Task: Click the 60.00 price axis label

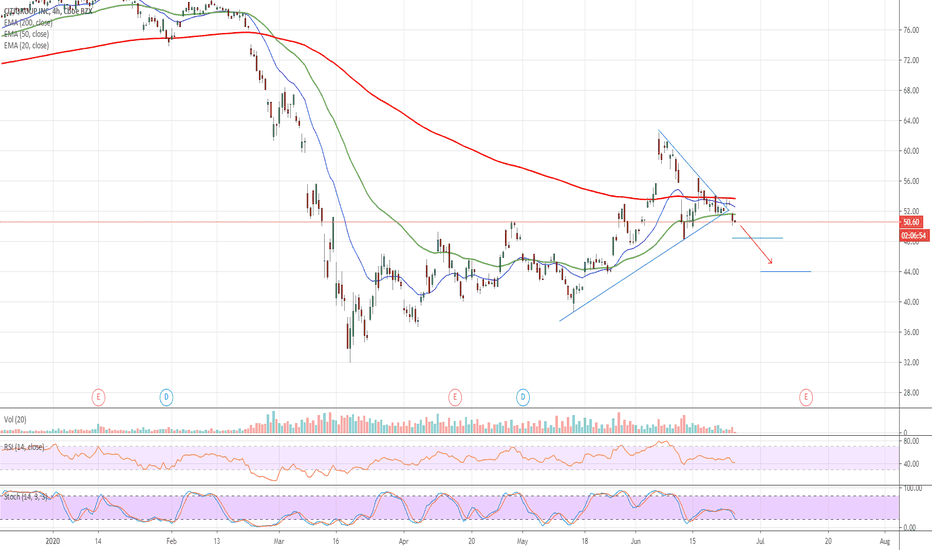Action: coord(911,151)
